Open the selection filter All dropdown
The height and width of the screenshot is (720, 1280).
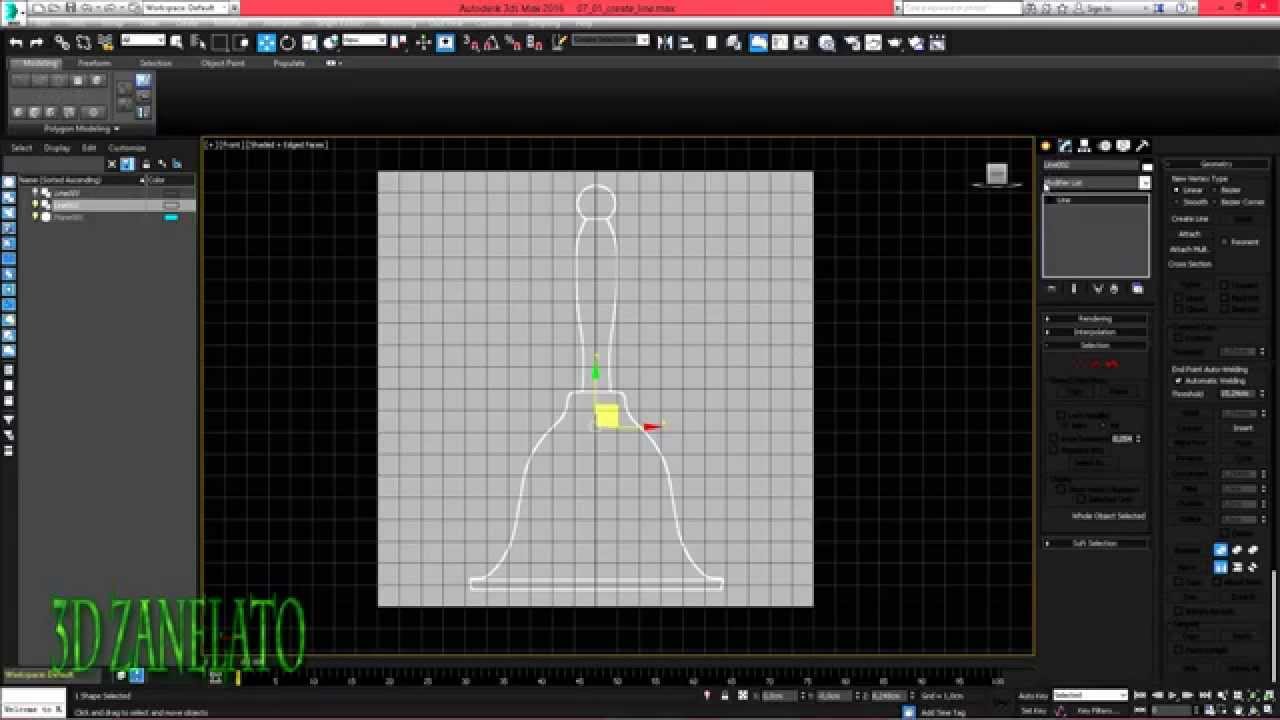(x=143, y=41)
